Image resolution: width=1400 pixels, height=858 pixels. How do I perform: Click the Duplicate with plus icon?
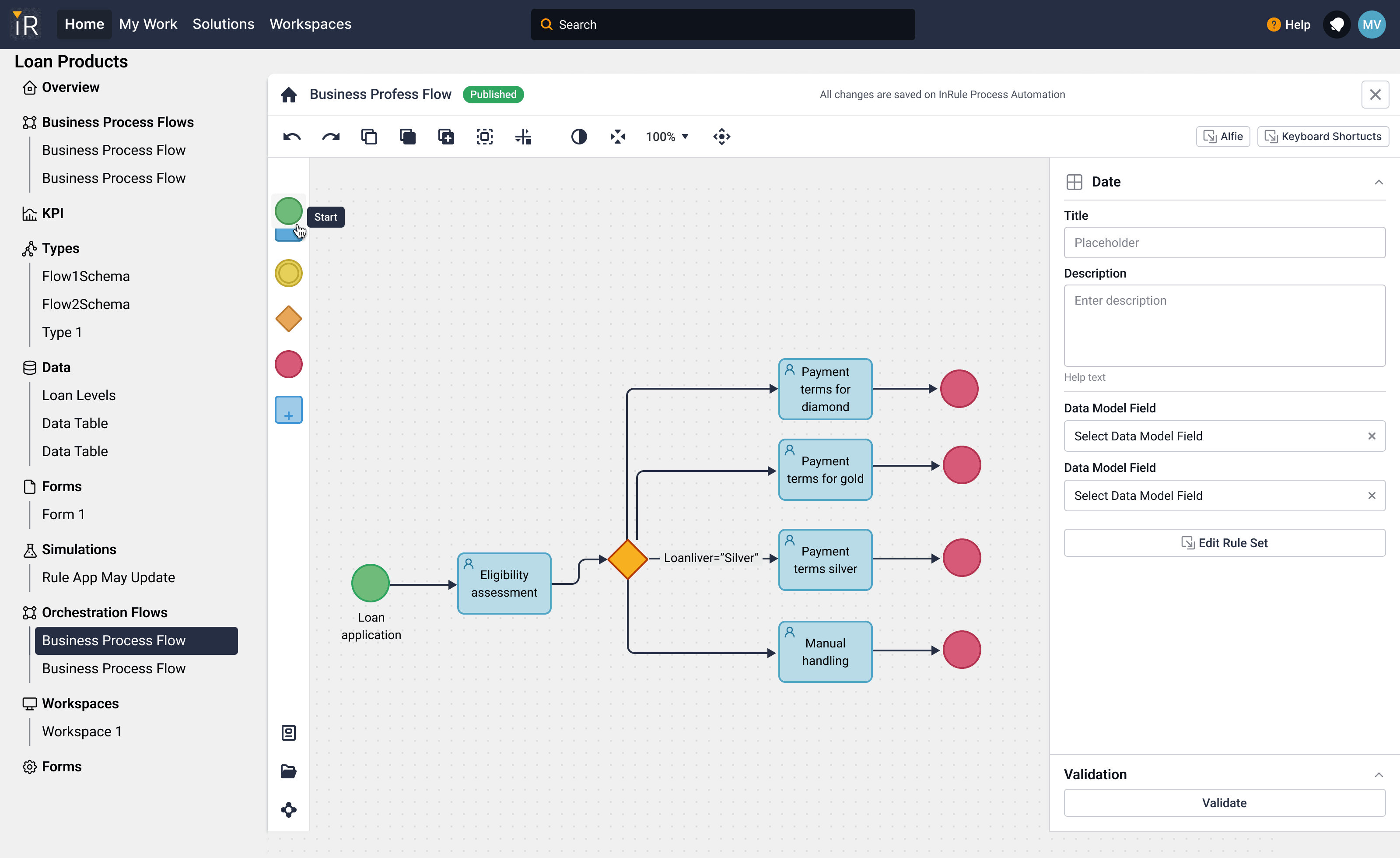[446, 137]
